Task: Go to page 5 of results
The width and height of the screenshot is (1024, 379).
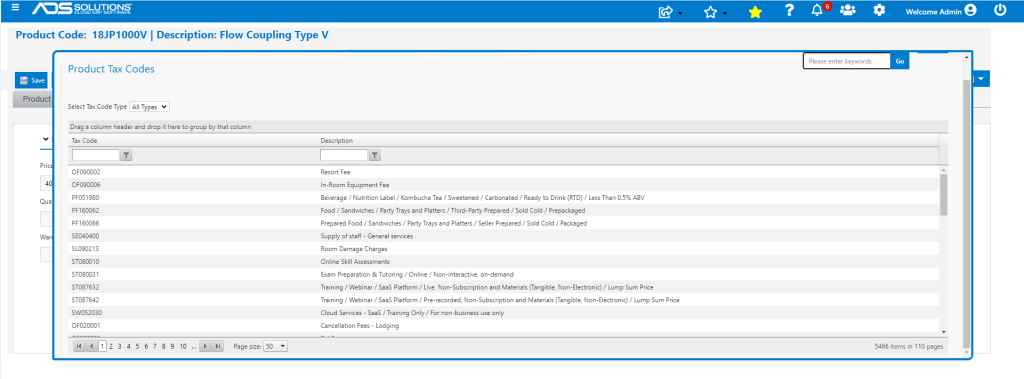Action: (137, 346)
